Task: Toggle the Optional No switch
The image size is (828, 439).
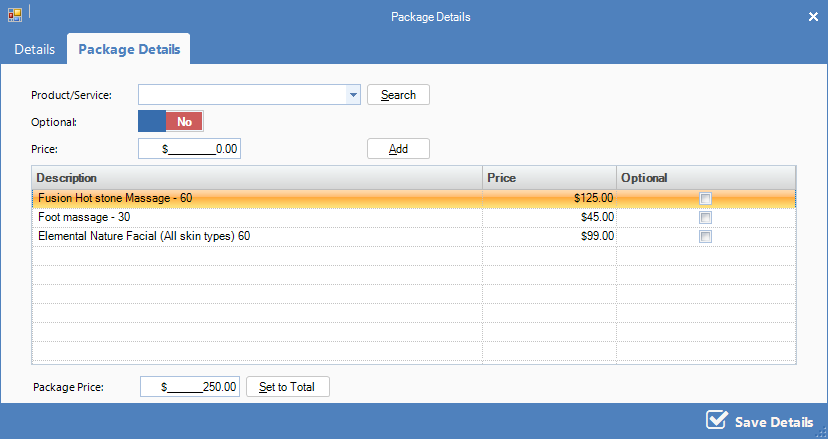Action: [170, 121]
